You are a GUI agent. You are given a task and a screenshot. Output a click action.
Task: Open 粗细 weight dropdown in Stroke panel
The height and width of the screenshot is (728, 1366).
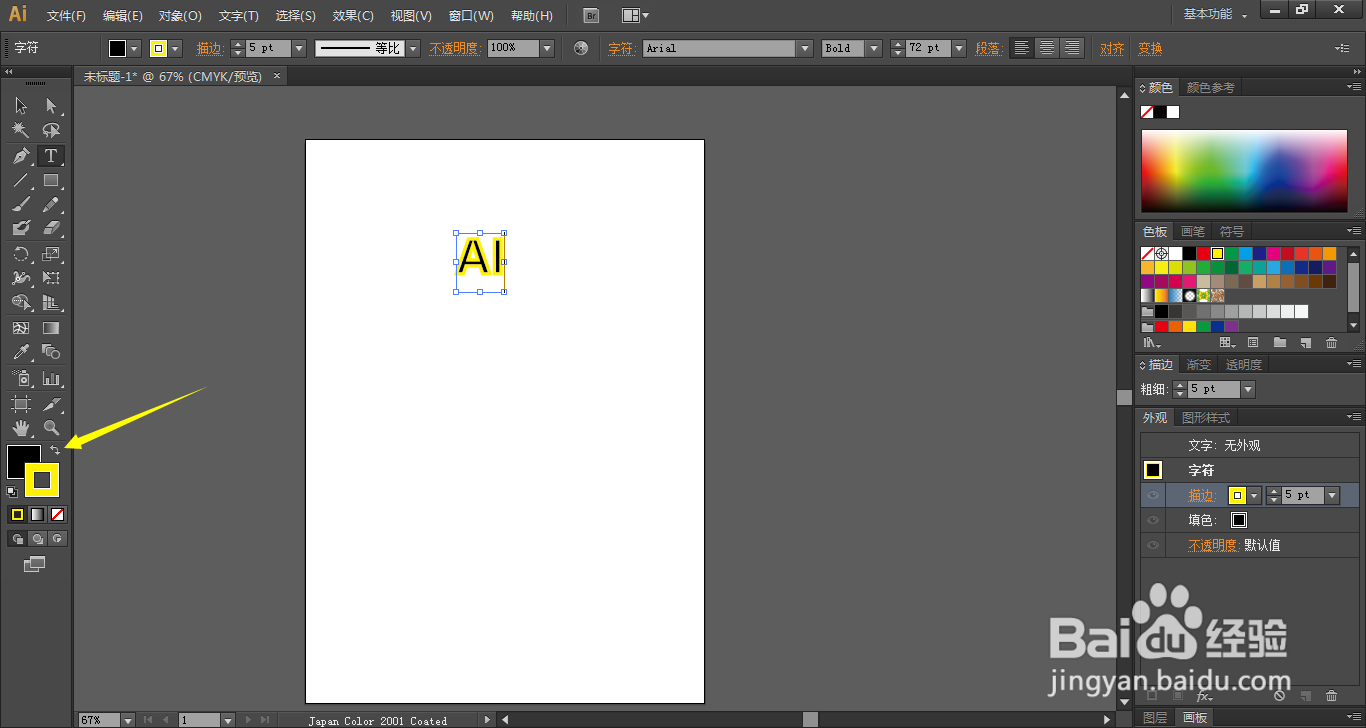[x=1247, y=389]
